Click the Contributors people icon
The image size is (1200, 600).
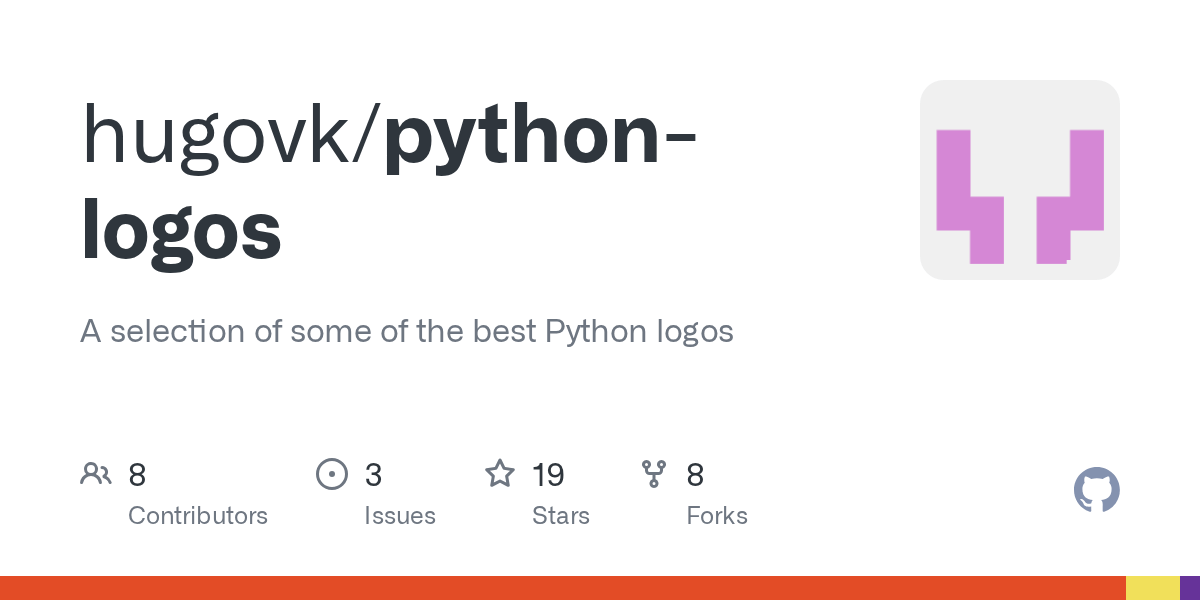[96, 473]
